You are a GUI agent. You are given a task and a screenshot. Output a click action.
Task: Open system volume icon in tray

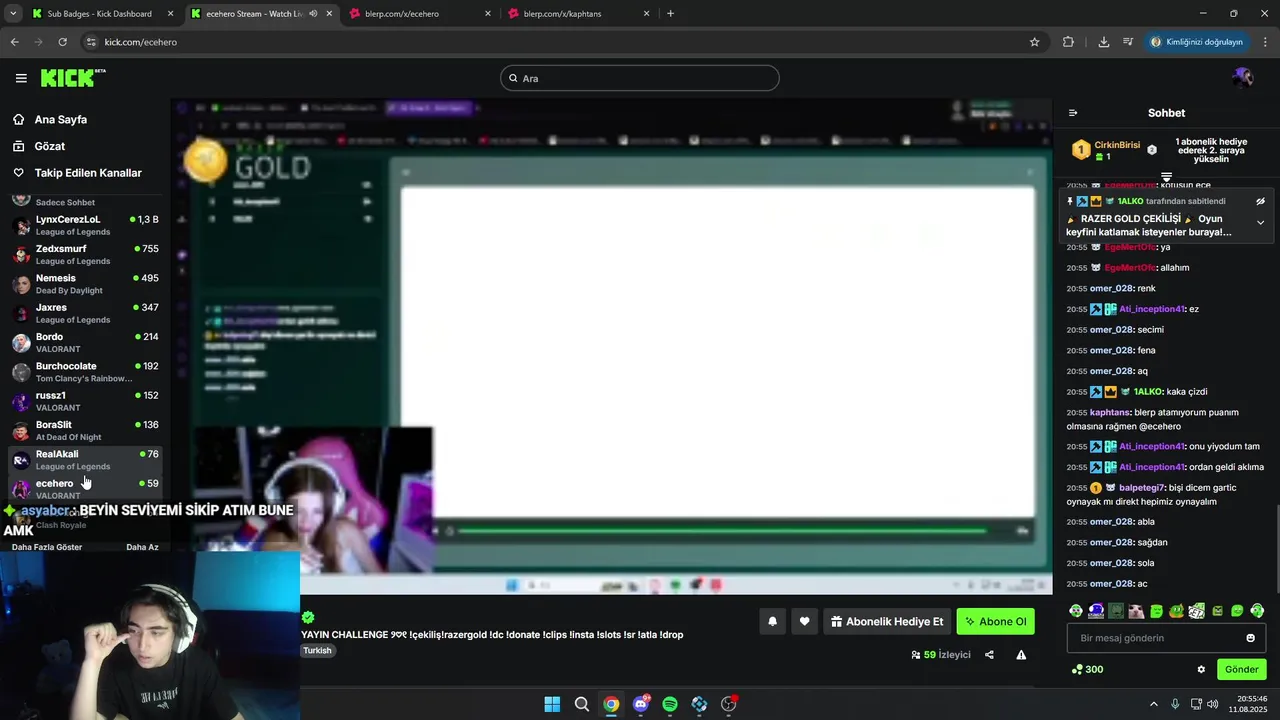pos(1212,704)
